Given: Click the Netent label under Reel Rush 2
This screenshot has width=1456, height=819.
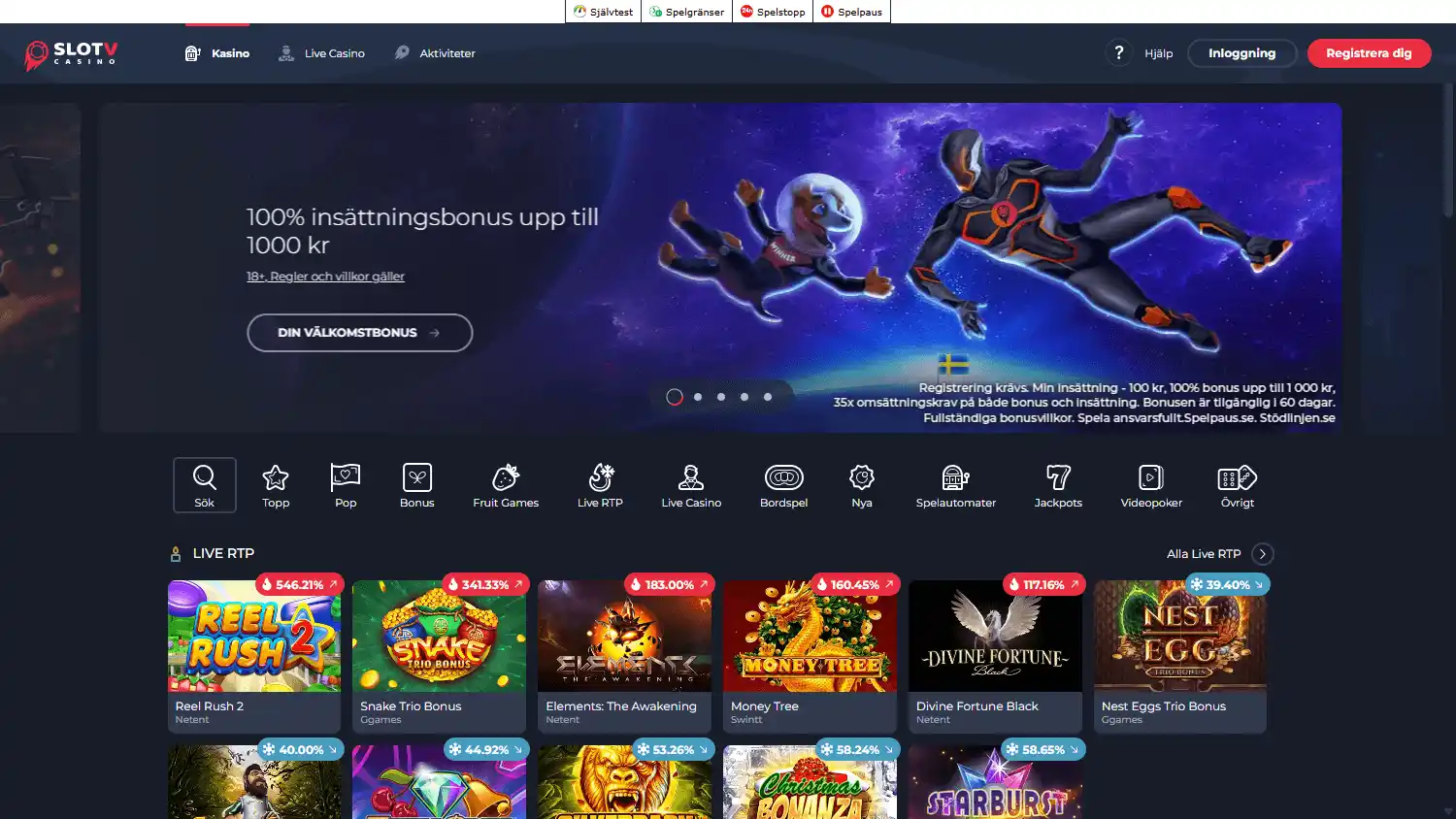Looking at the screenshot, I should pos(191,720).
